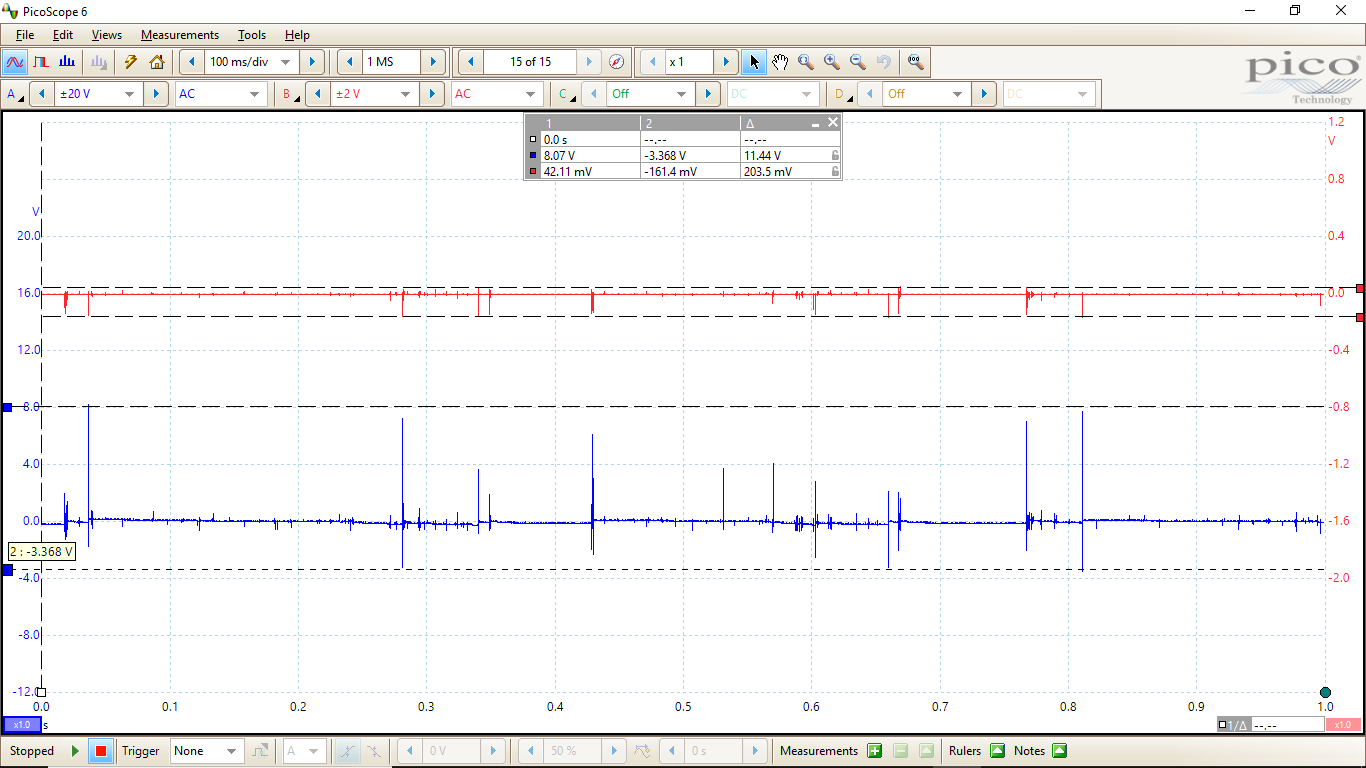Image resolution: width=1366 pixels, height=768 pixels.
Task: Zoom to full view (100%)
Action: pos(915,62)
